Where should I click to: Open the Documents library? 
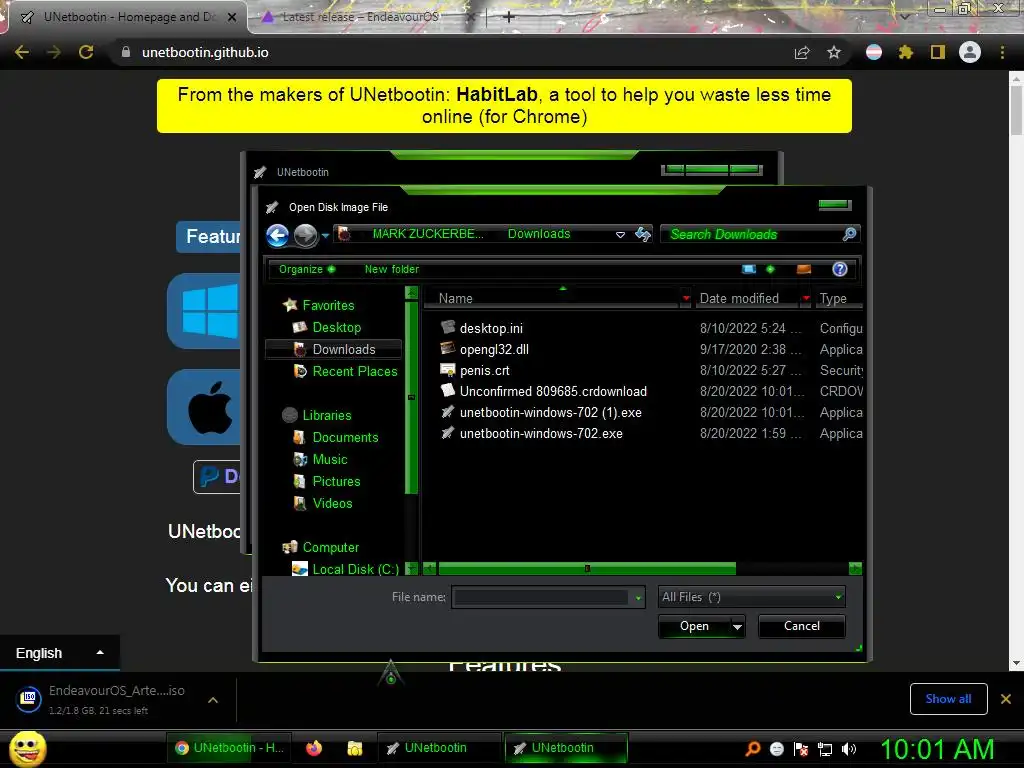tap(345, 437)
